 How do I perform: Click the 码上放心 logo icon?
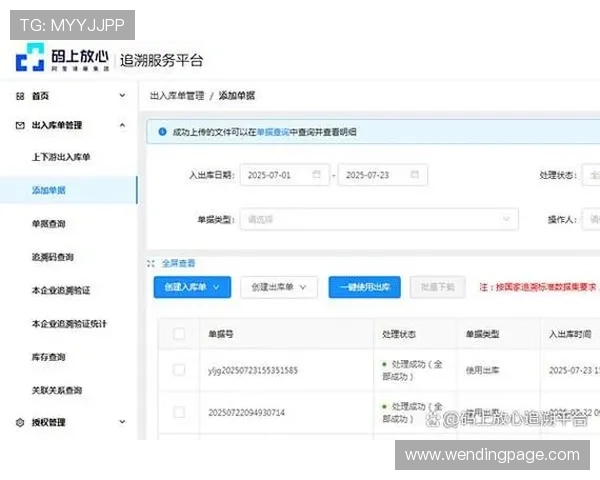30,57
